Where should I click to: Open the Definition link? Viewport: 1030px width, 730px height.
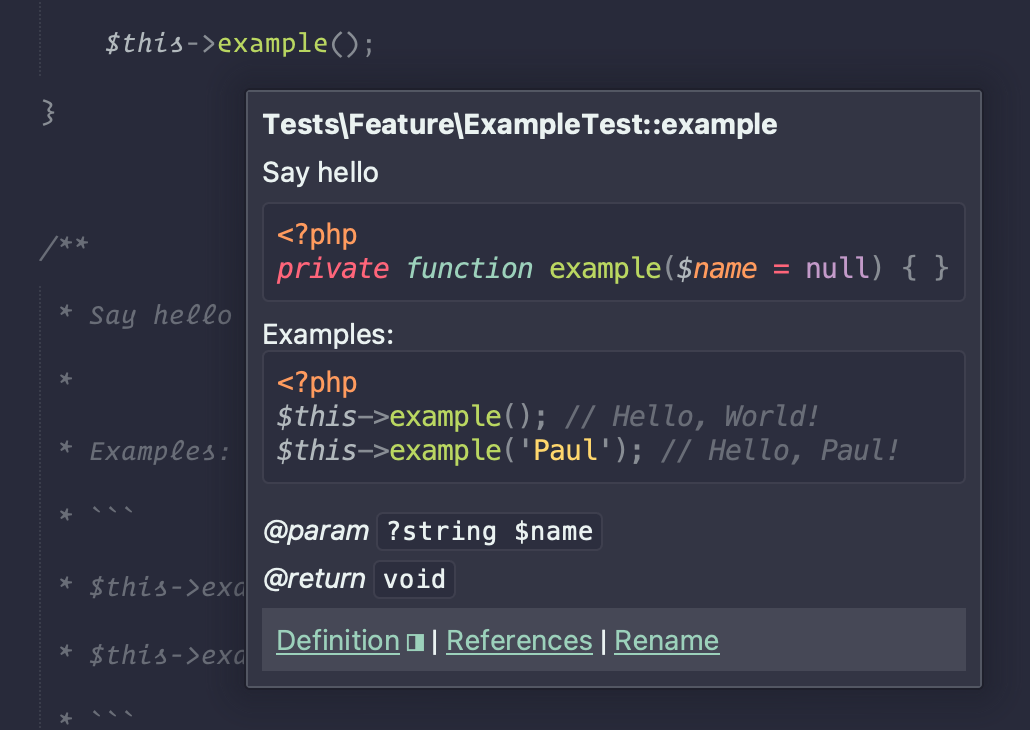pyautogui.click(x=338, y=641)
